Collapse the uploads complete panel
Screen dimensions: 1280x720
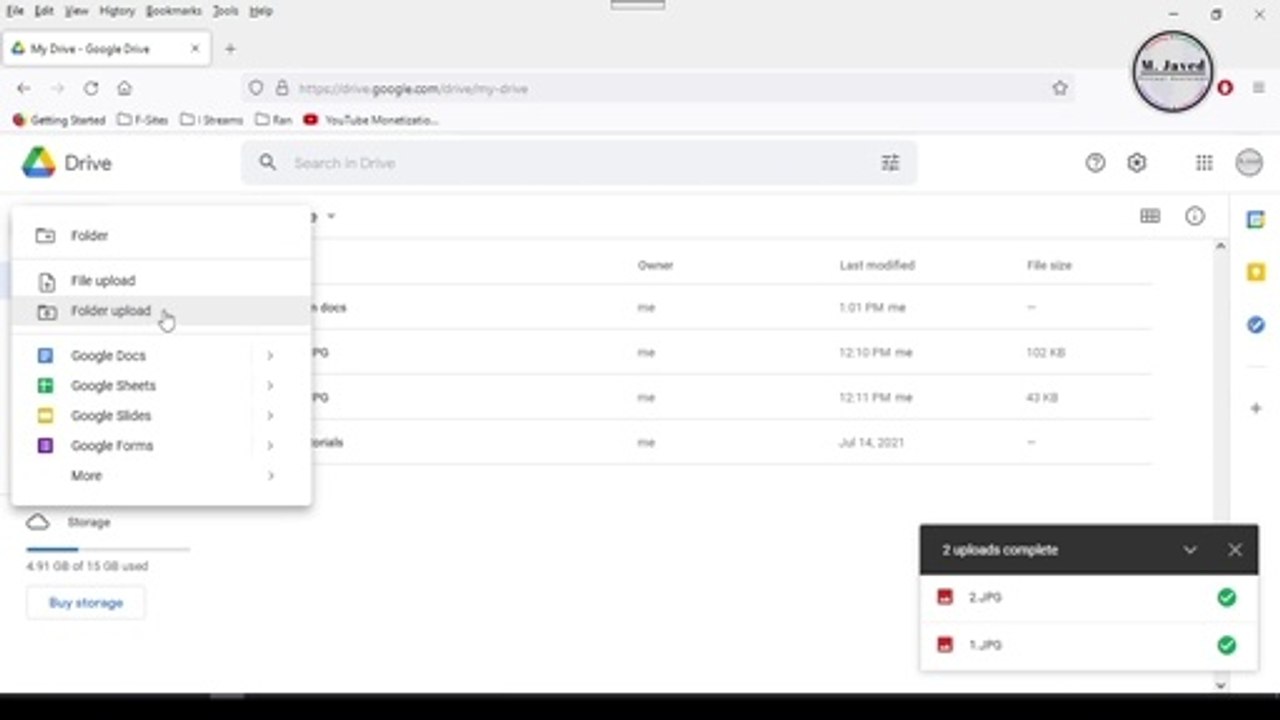pyautogui.click(x=1190, y=550)
